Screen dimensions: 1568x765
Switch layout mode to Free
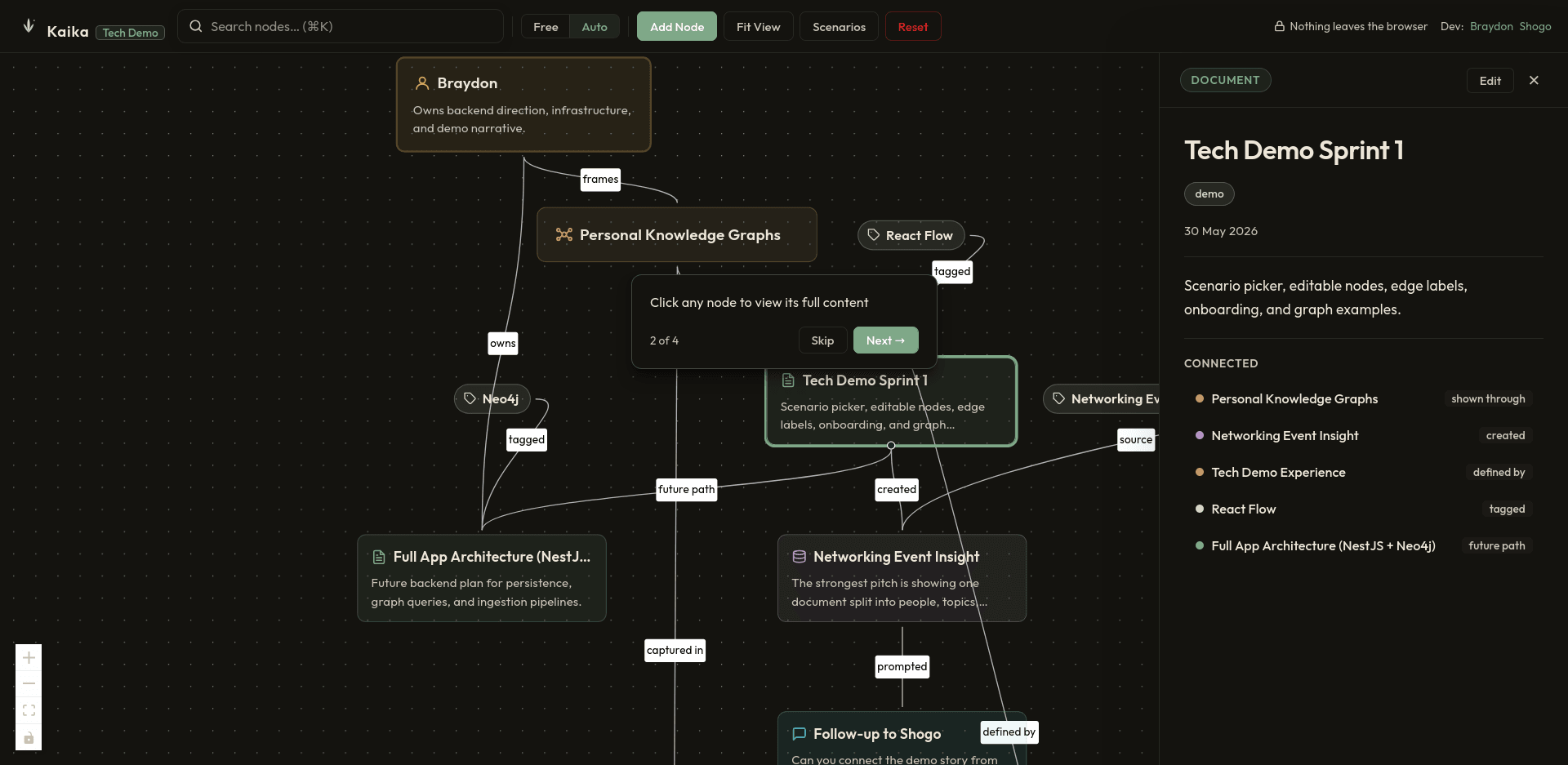(x=546, y=27)
